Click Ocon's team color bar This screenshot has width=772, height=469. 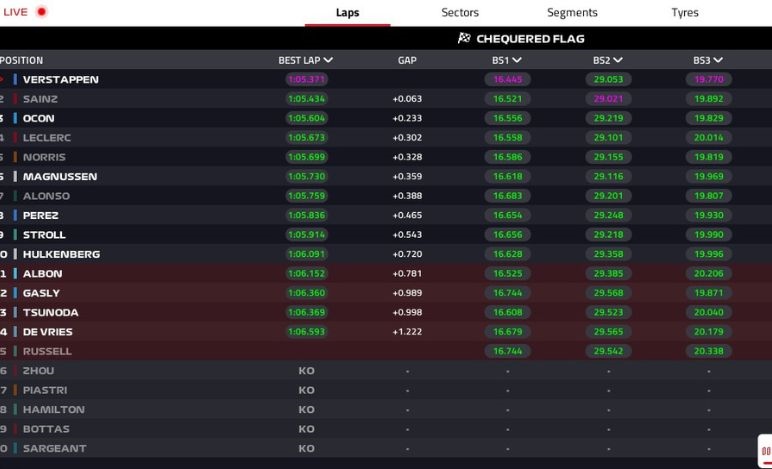[x=15, y=118]
